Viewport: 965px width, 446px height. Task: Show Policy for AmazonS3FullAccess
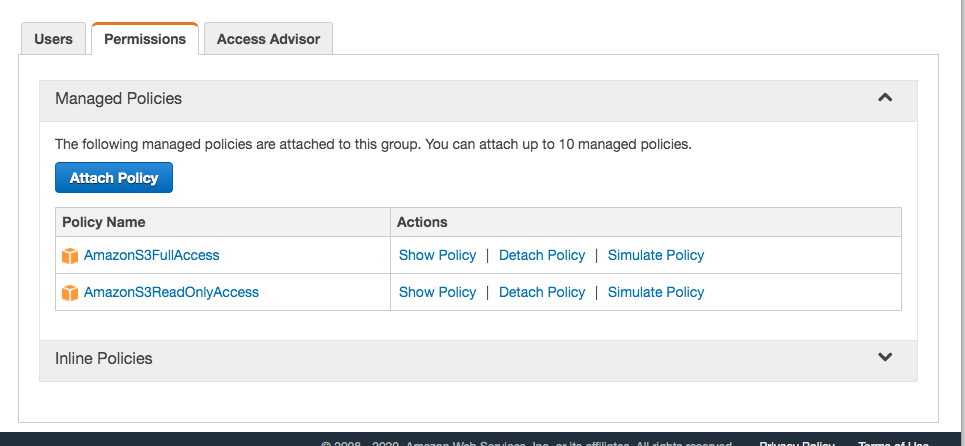437,255
